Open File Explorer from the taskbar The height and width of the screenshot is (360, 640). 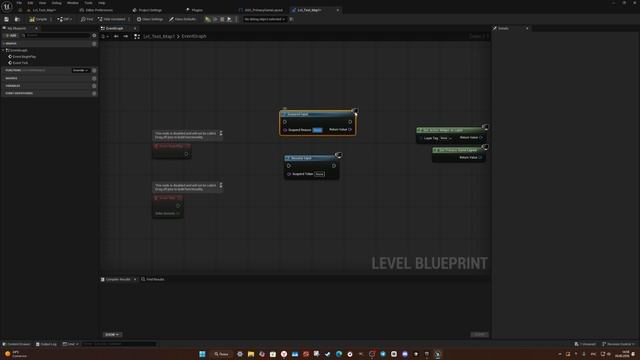251,354
